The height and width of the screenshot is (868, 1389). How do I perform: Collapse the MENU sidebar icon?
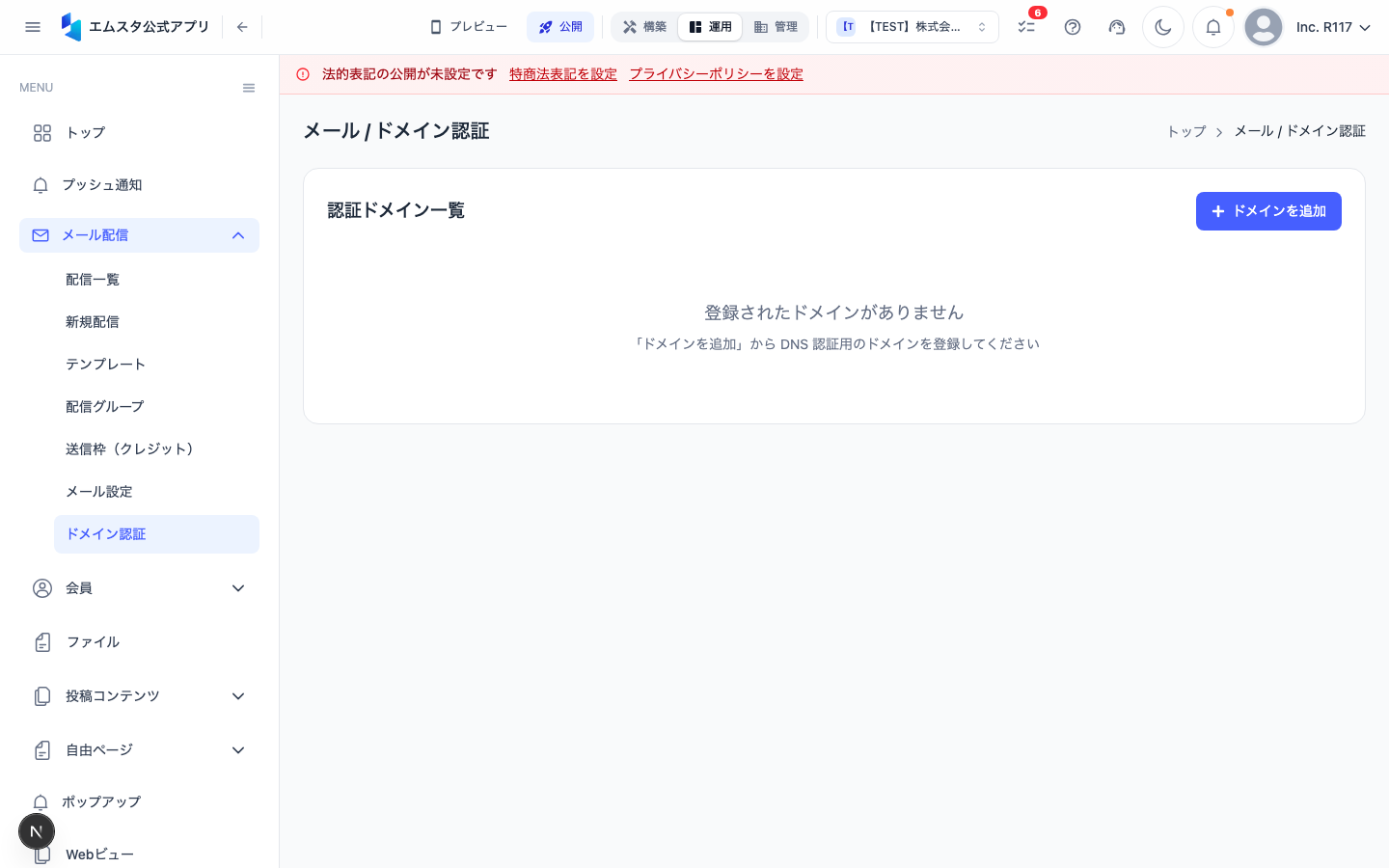click(x=249, y=88)
